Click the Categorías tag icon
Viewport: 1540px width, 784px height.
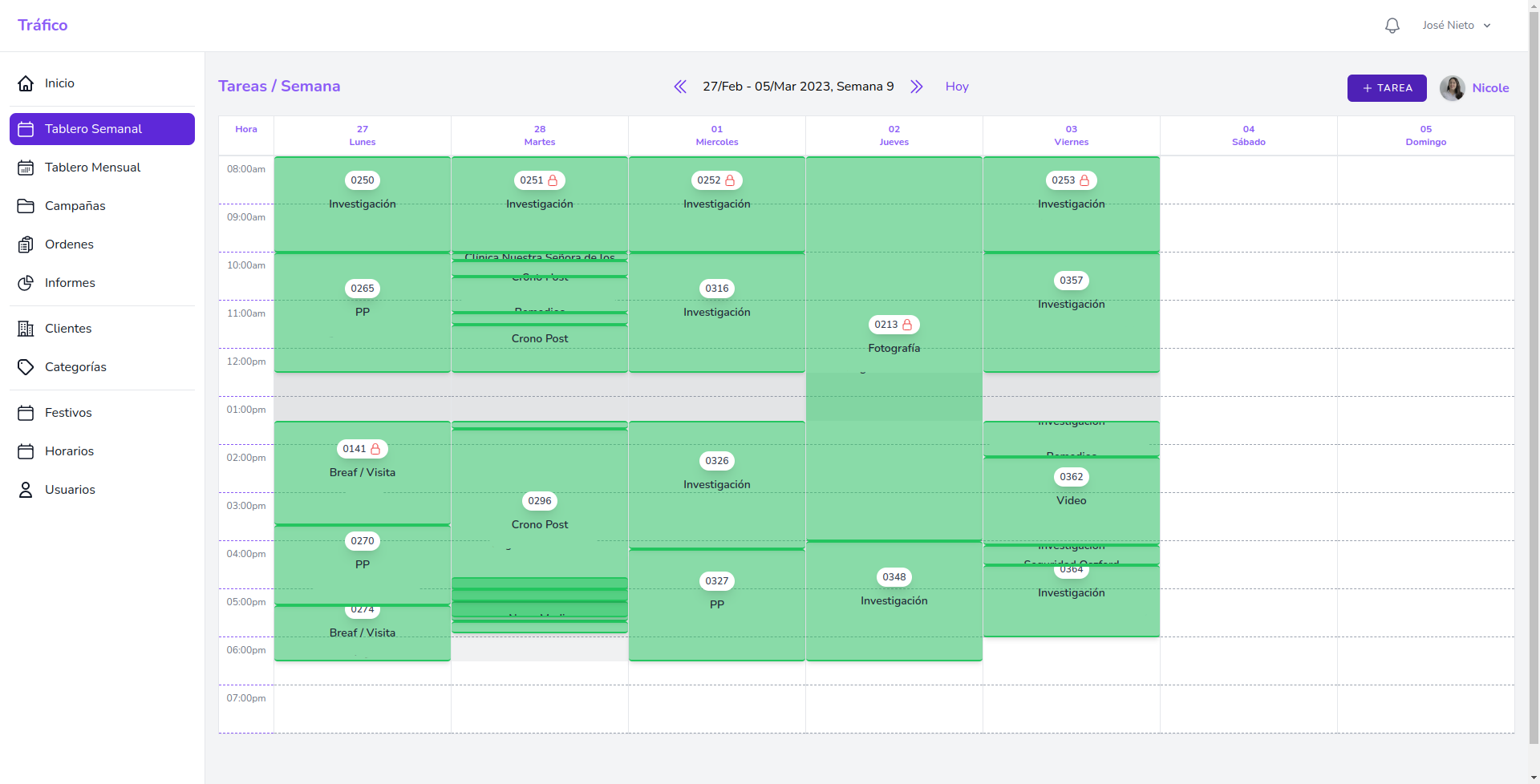click(x=26, y=367)
